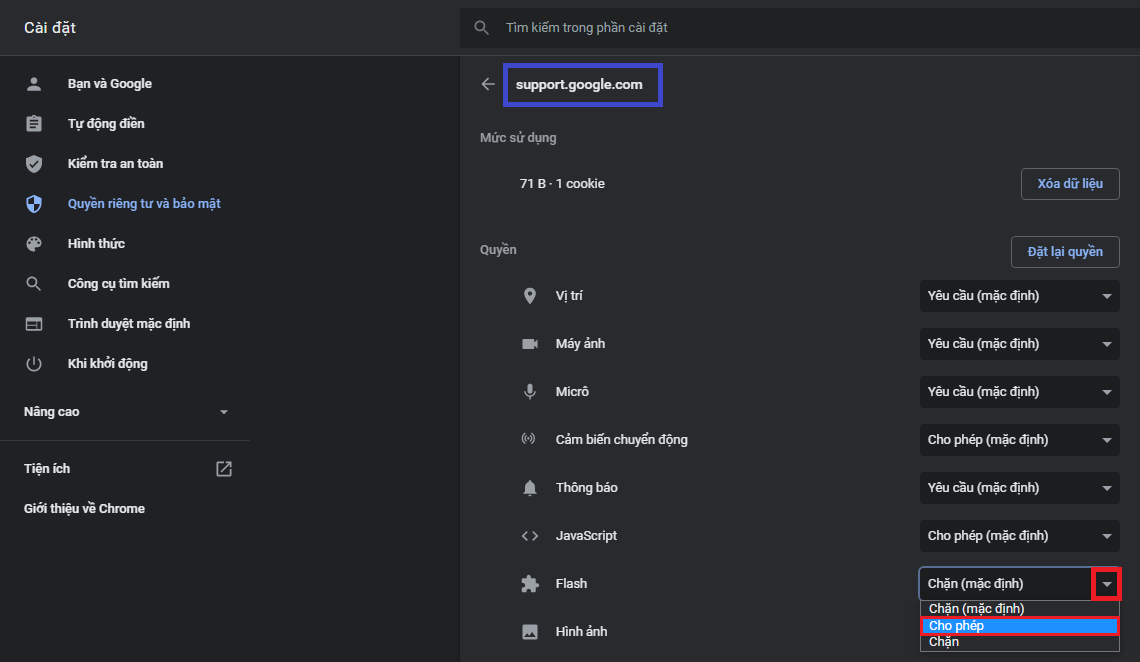Click the shield icon for Quyền riêng tư và bảo mật
Screen dimensions: 1140x662
pyautogui.click(x=33, y=203)
